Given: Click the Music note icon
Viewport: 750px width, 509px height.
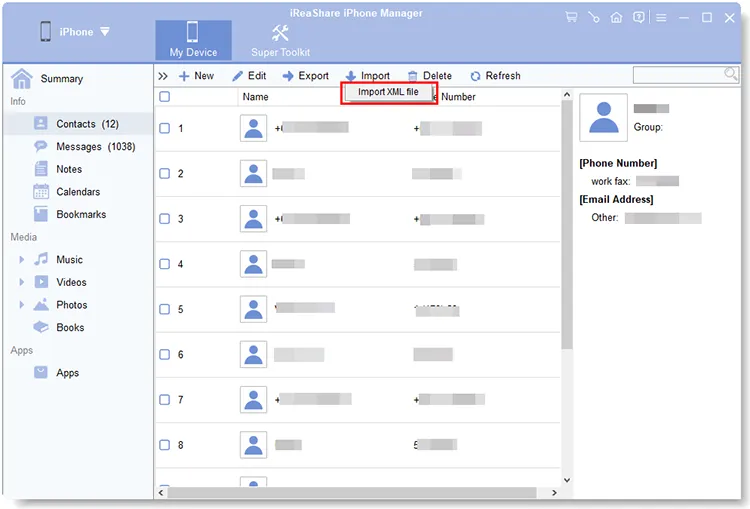Looking at the screenshot, I should pyautogui.click(x=41, y=259).
